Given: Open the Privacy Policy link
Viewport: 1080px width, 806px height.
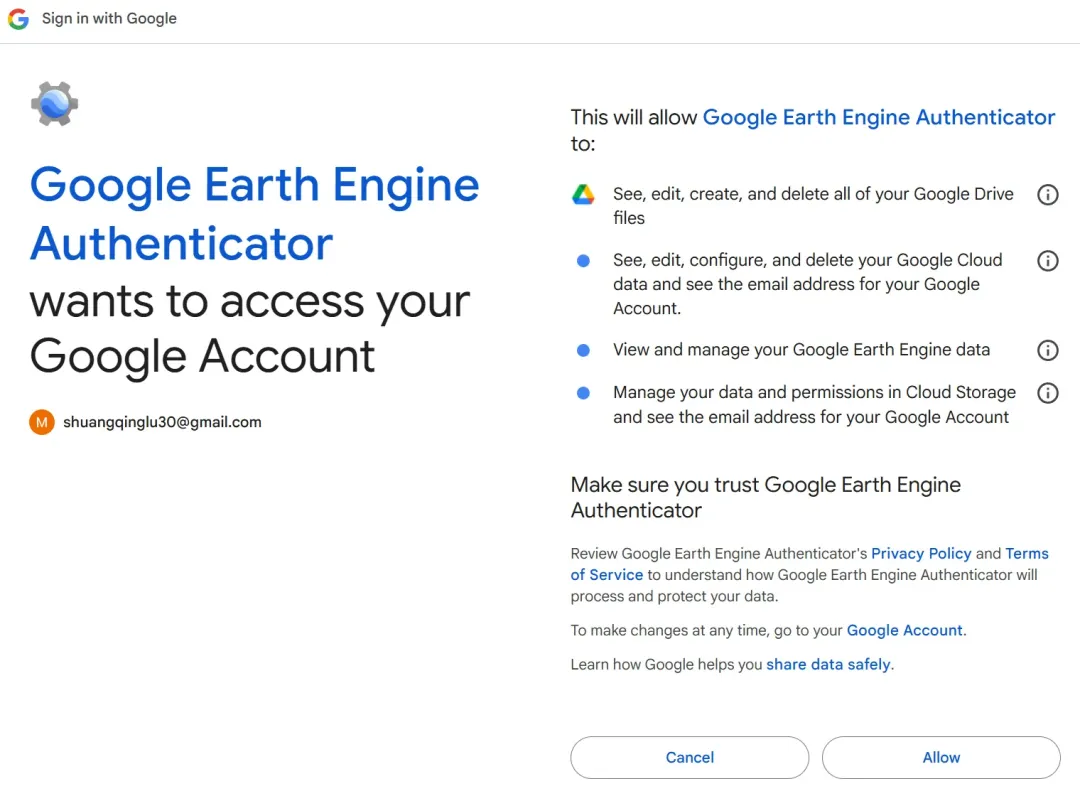Looking at the screenshot, I should (921, 553).
